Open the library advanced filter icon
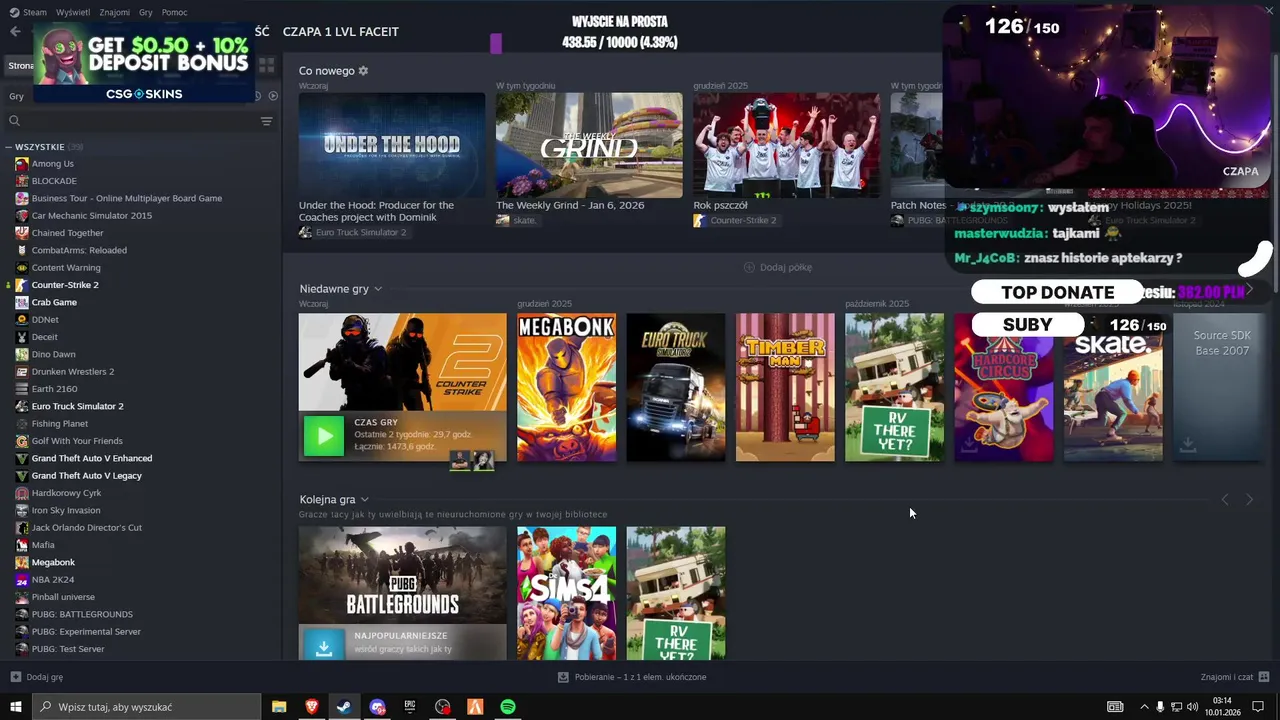This screenshot has height=720, width=1280. [x=266, y=121]
